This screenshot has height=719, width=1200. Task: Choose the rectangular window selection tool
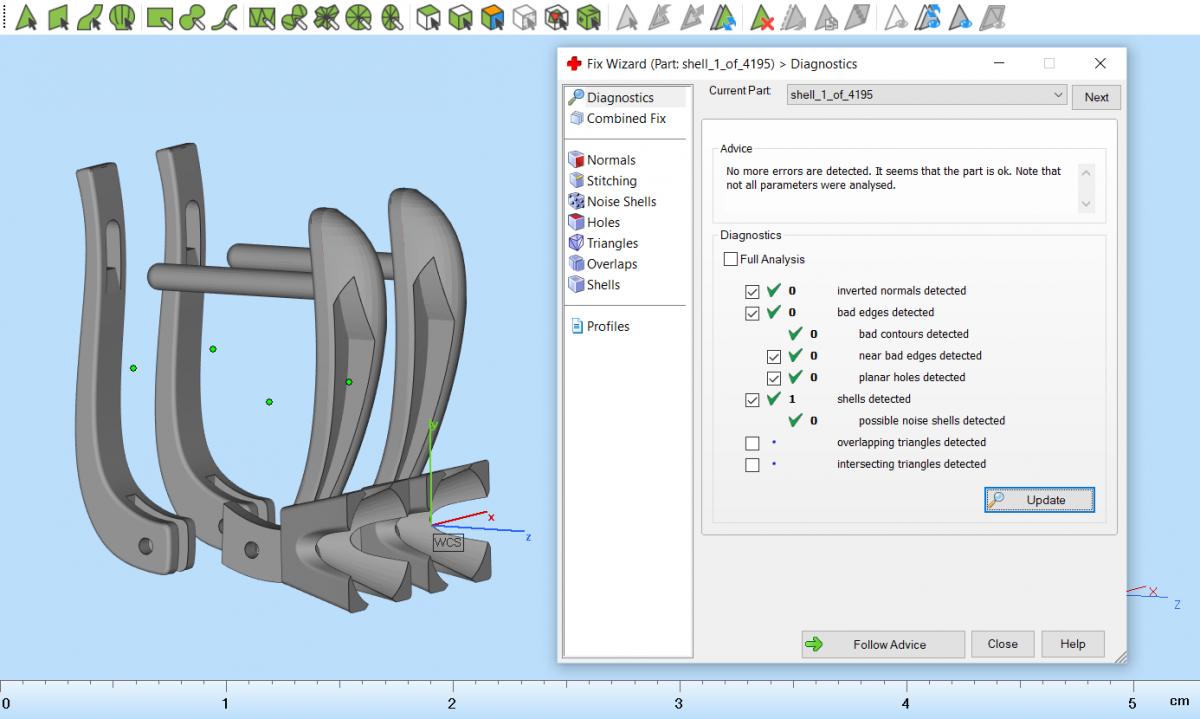pos(159,17)
